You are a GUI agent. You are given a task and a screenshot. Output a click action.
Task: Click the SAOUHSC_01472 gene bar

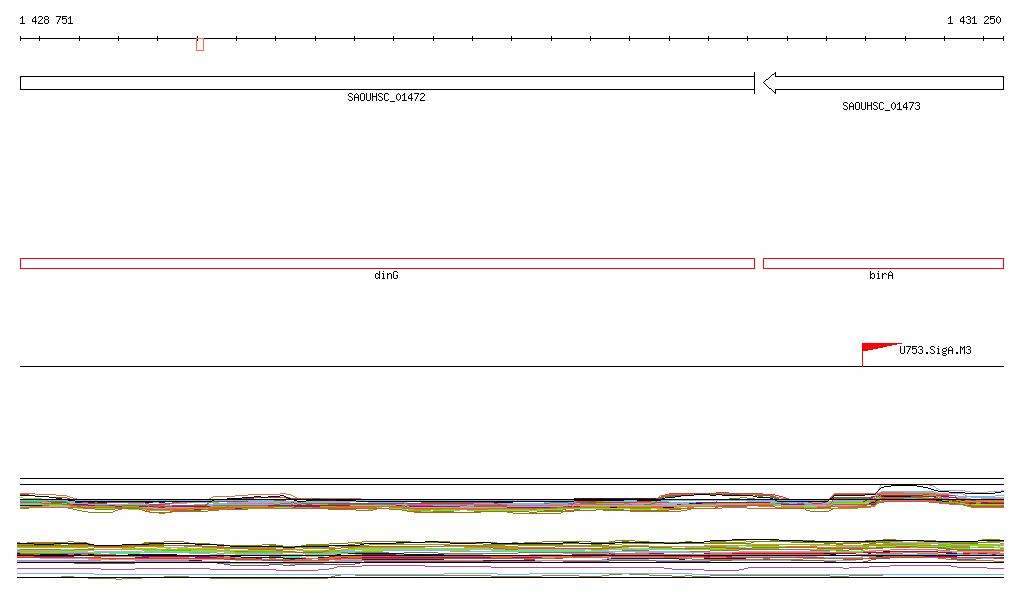[x=387, y=83]
